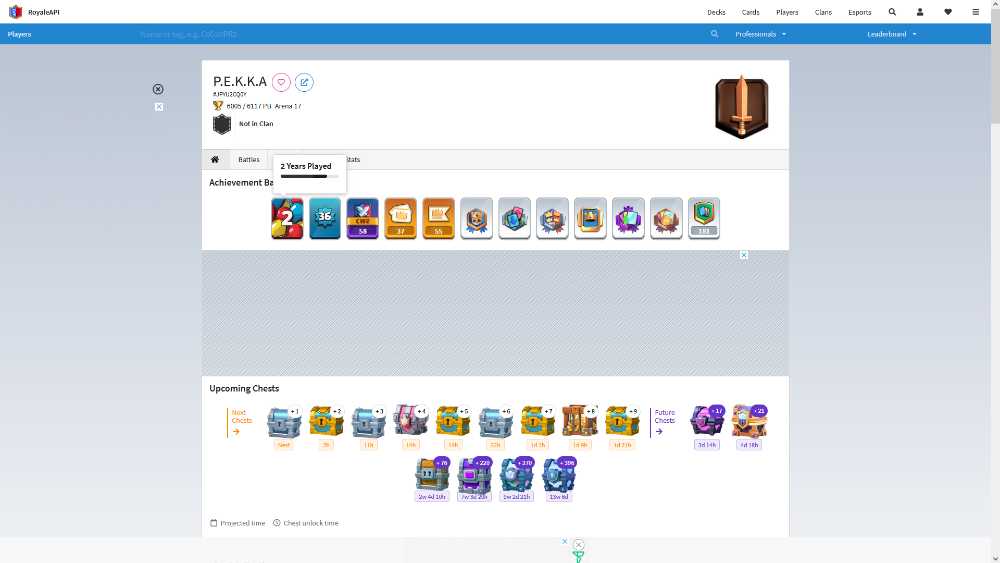
Task: Click the +3 silver chest
Action: 369,421
